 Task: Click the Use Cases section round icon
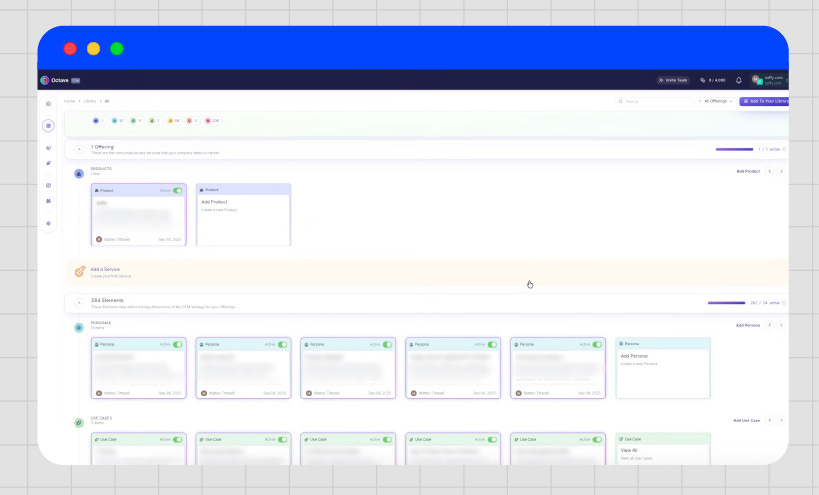[x=79, y=422]
